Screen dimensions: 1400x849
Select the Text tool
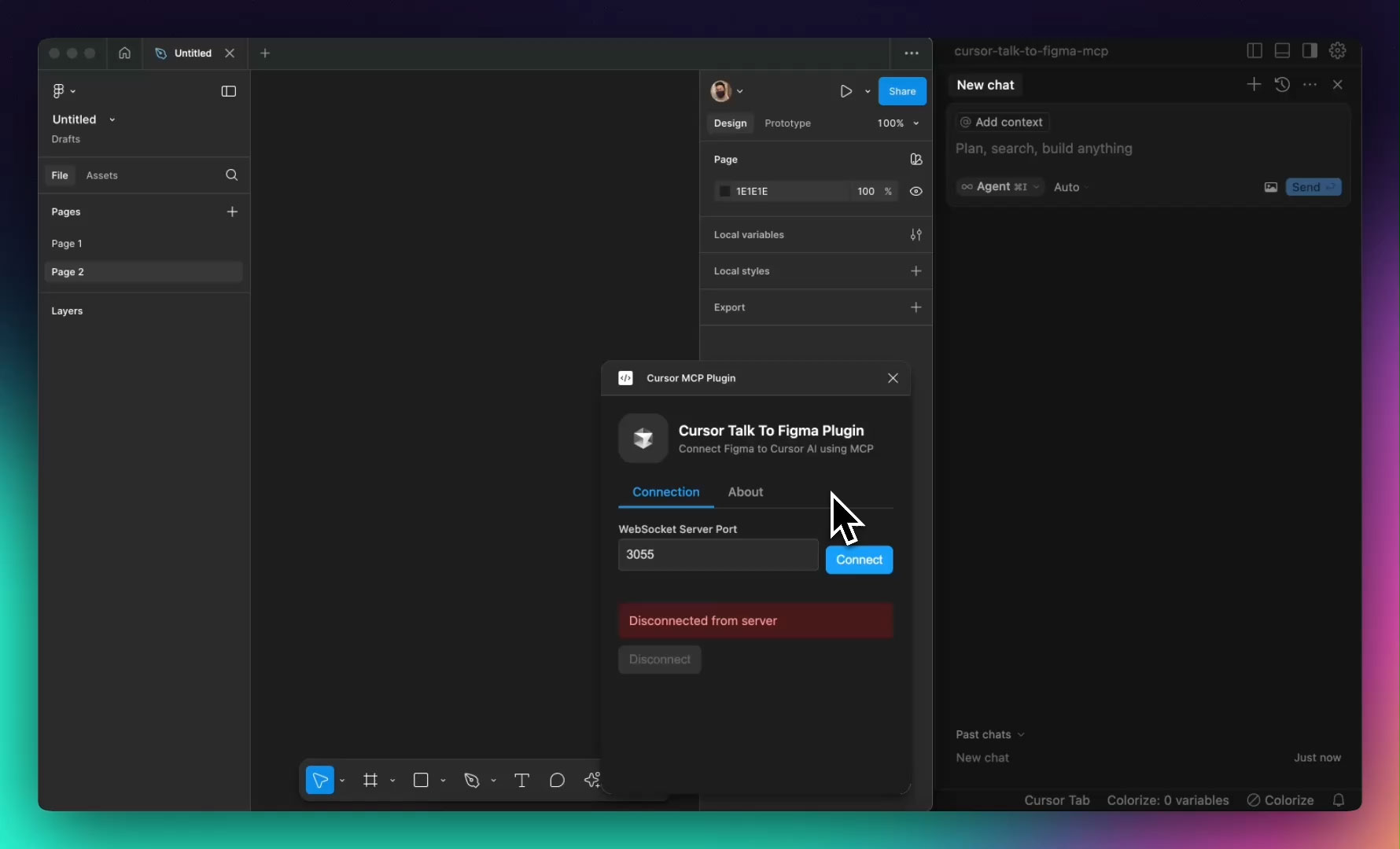pos(521,780)
